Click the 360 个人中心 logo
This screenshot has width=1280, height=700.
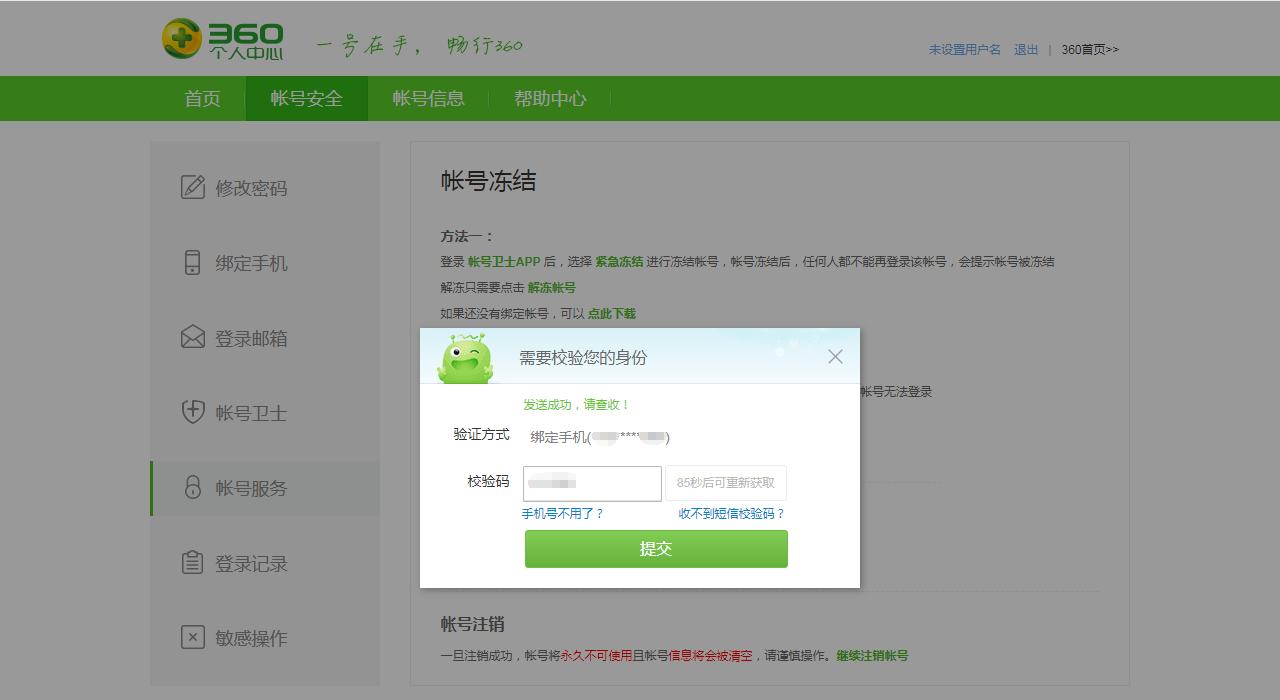click(225, 37)
